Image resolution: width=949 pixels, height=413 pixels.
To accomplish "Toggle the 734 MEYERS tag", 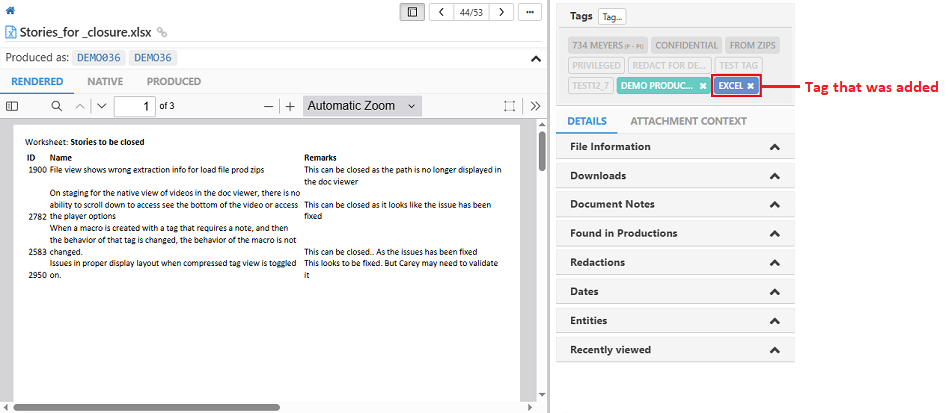I will click(609, 45).
